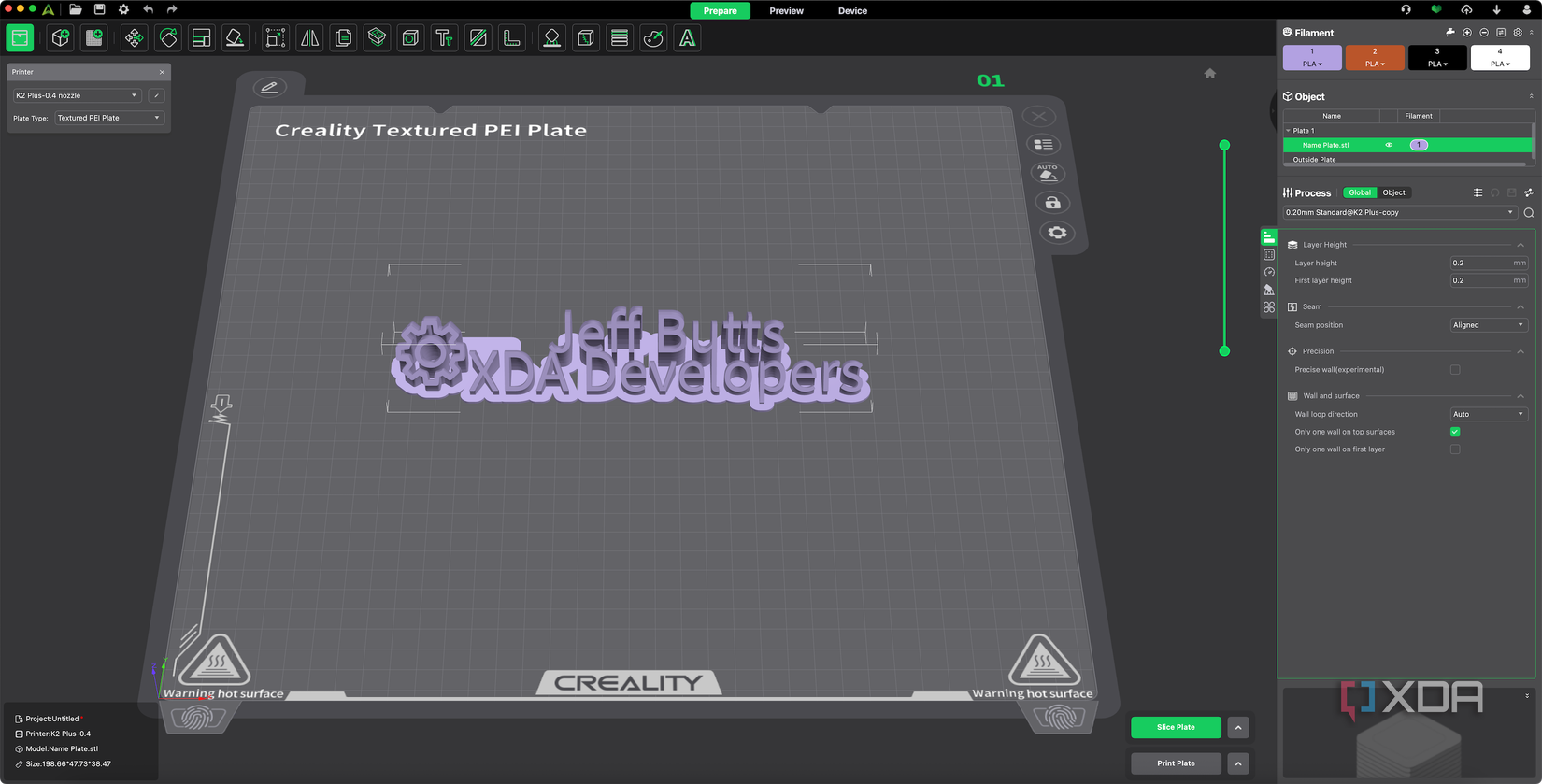This screenshot has height=784, width=1542.
Task: Open the Wall loop direction Auto dropdown
Action: point(1488,414)
